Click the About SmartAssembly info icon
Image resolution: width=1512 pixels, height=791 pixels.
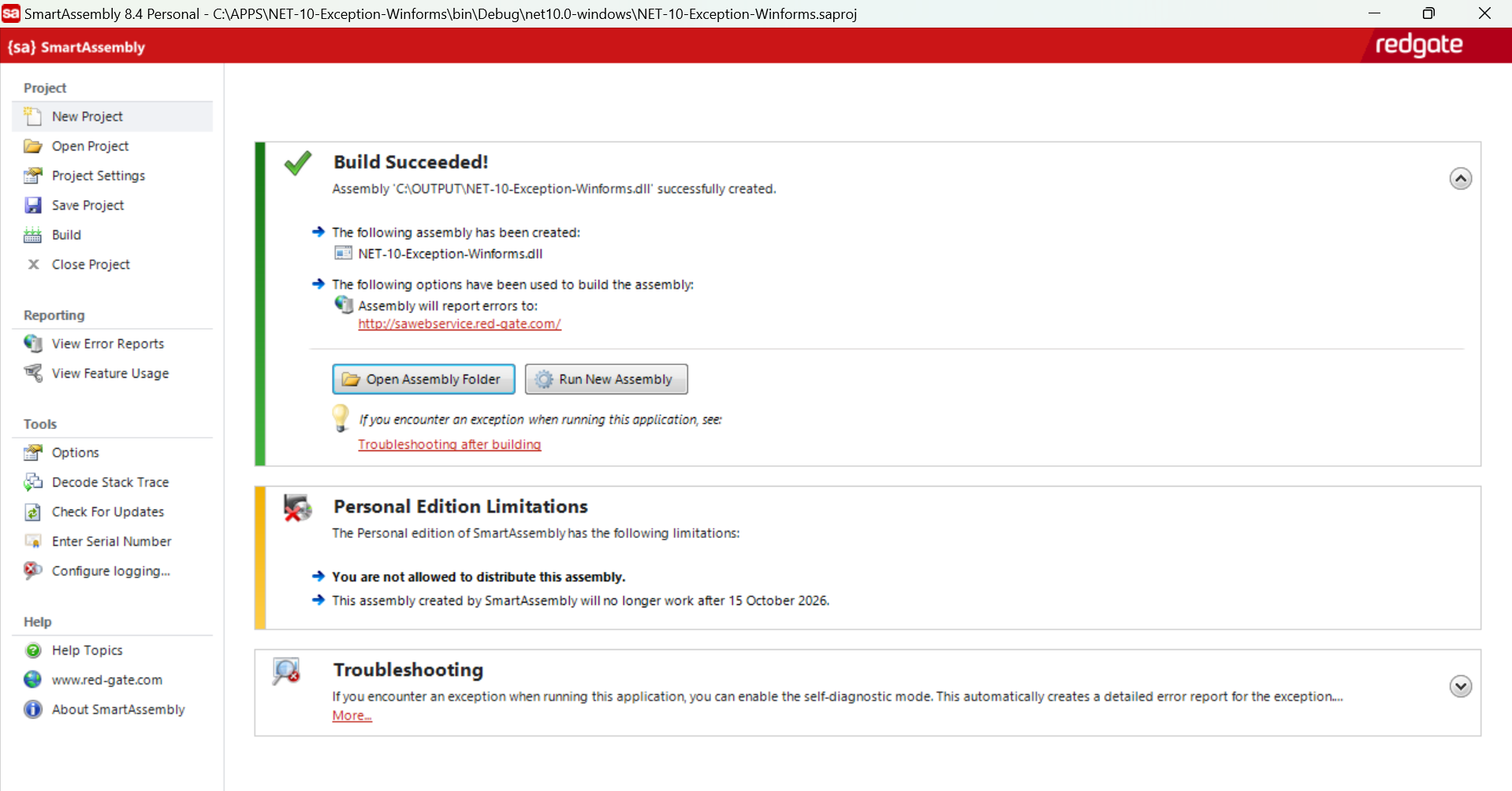(x=32, y=709)
